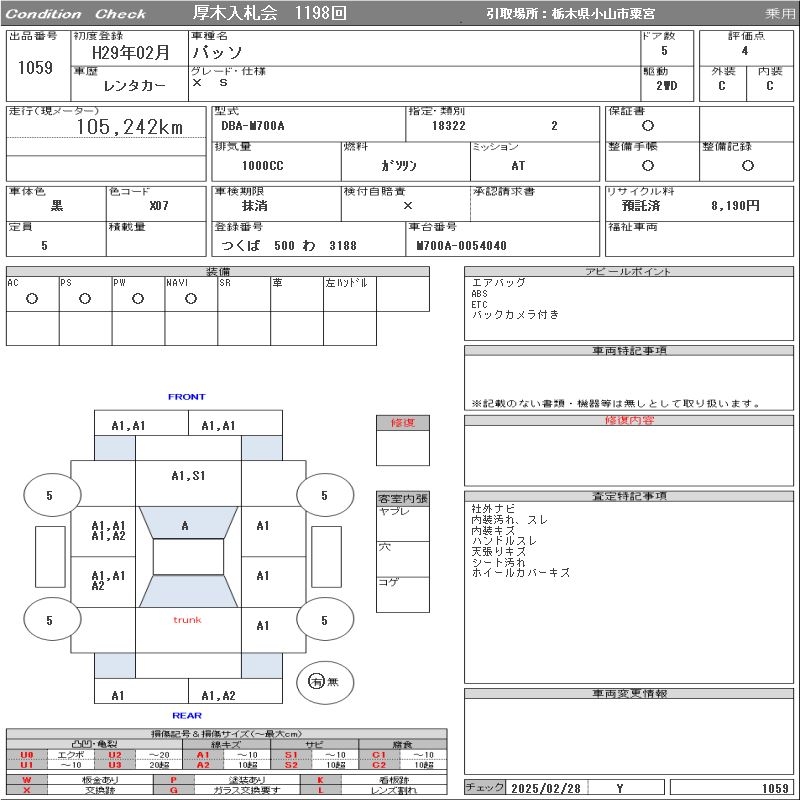Click the 2WD drive value
Screen dimensions: 800x800
pos(666,86)
